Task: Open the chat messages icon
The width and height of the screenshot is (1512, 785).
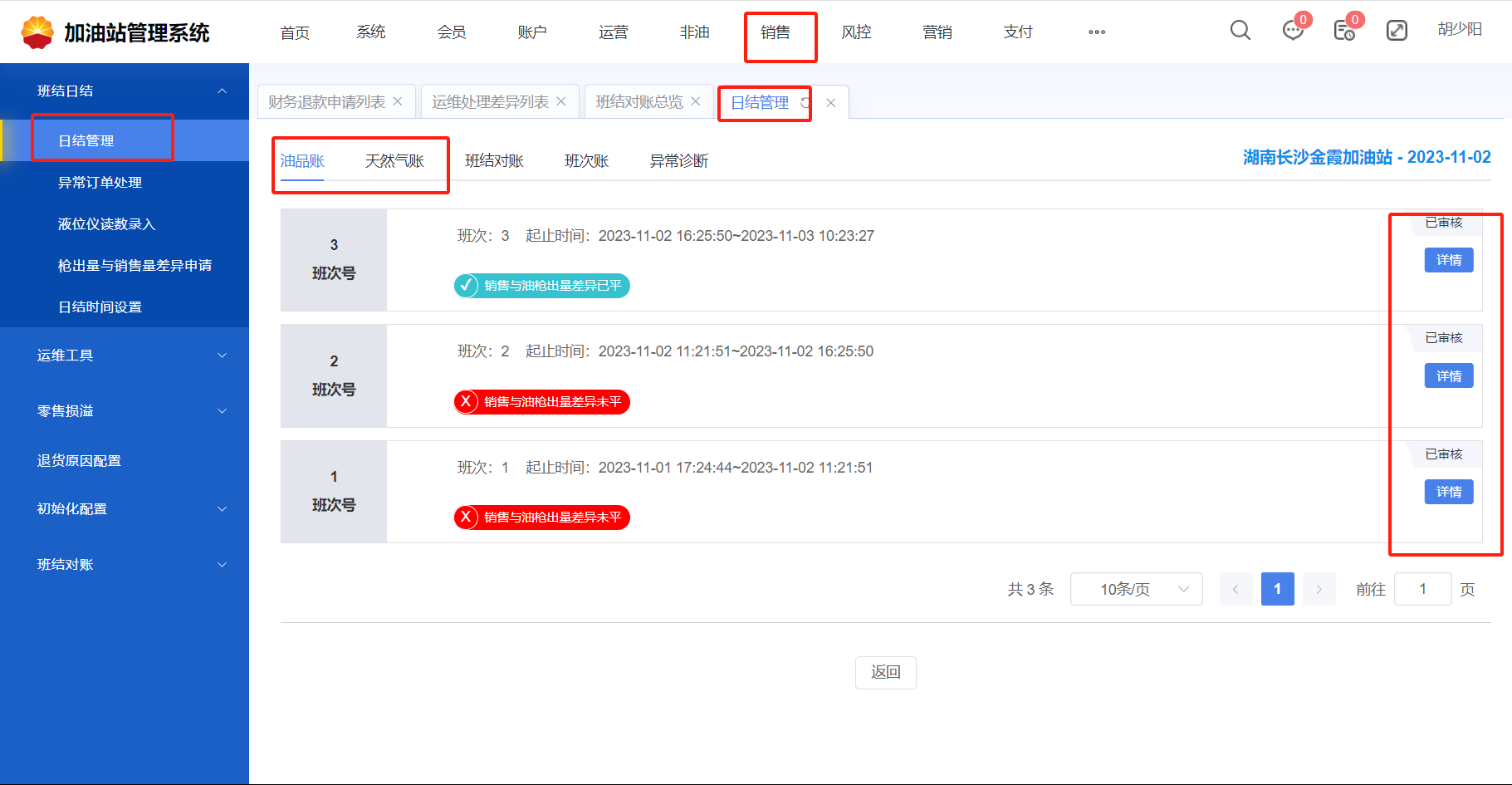Action: pyautogui.click(x=1292, y=31)
